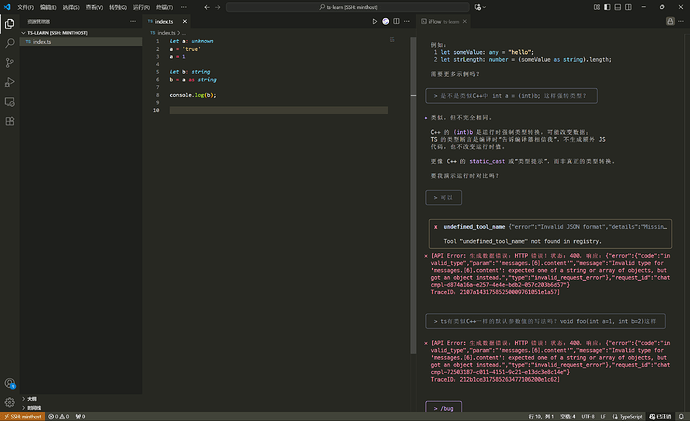The image size is (690, 421).
Task: Switch to the index.ts editor tab
Action: [x=164, y=21]
